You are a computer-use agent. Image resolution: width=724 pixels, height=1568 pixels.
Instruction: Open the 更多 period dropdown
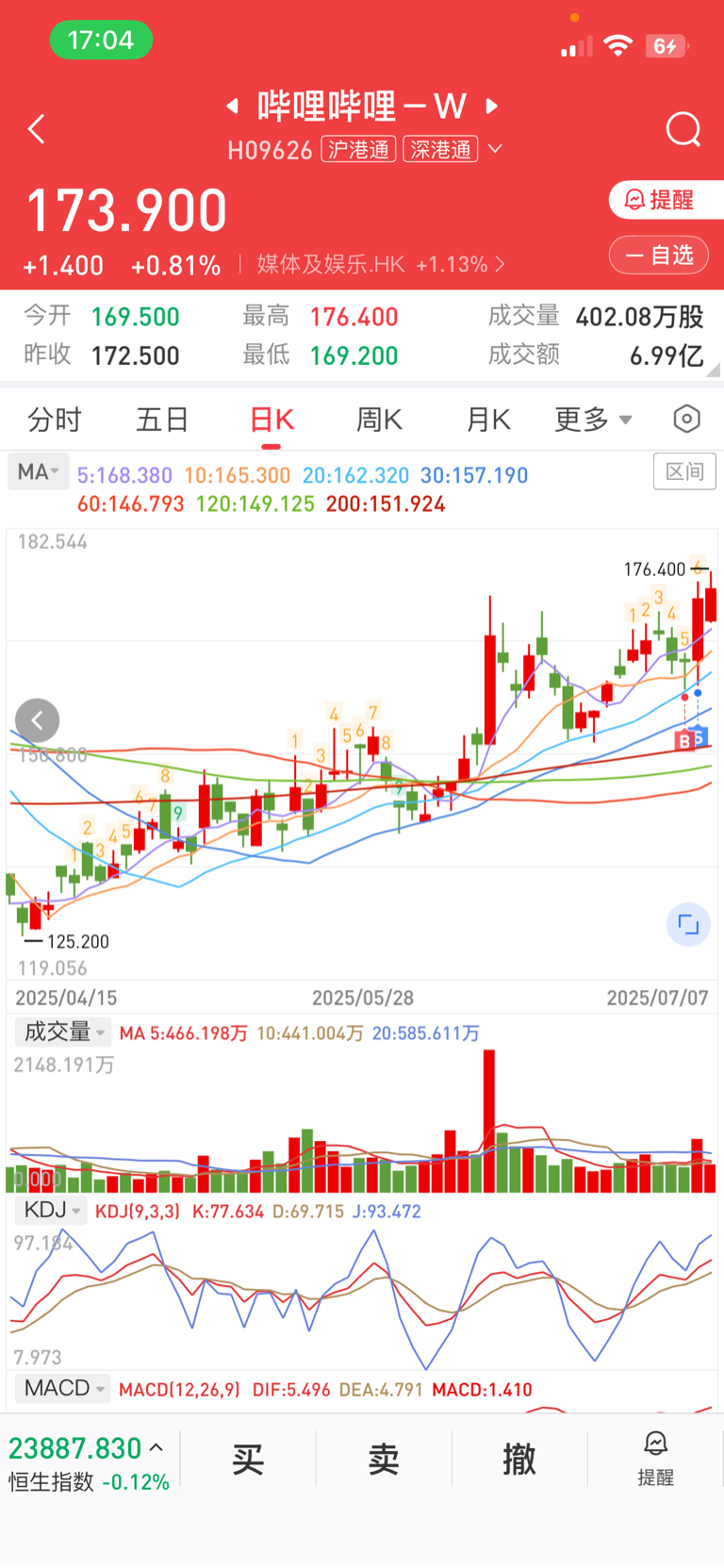(593, 420)
